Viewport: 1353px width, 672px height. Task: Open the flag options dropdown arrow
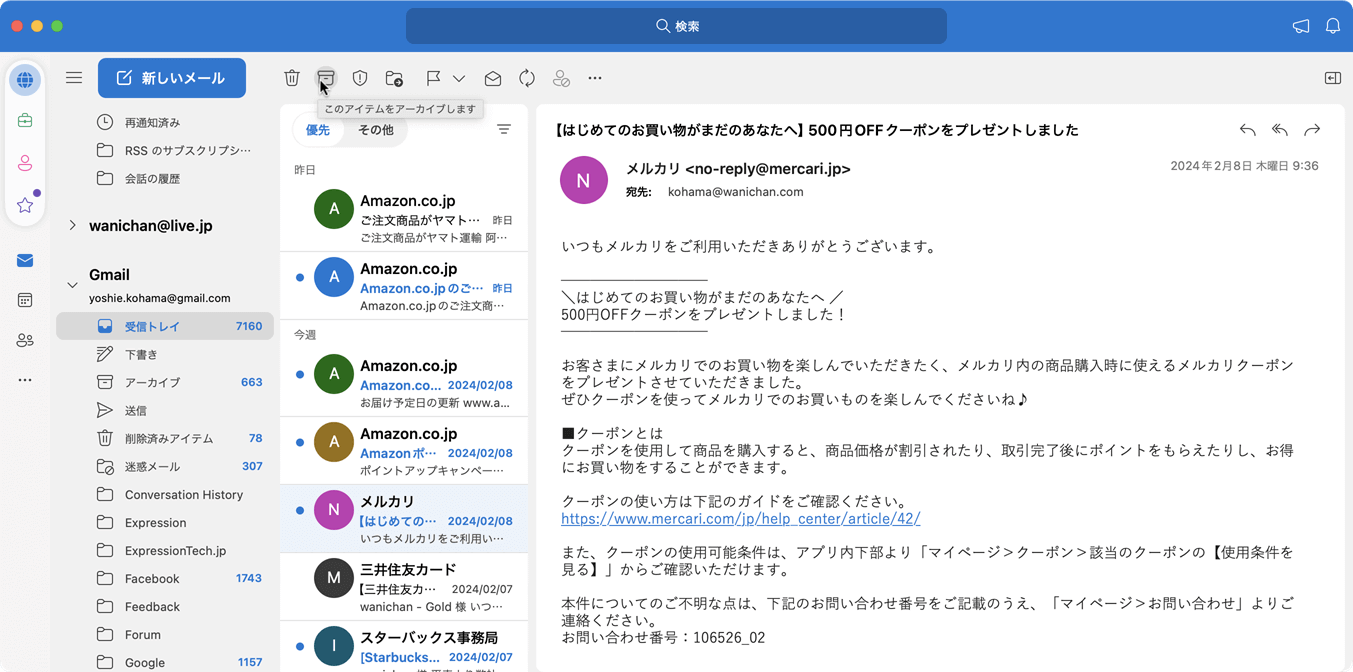tap(459, 78)
